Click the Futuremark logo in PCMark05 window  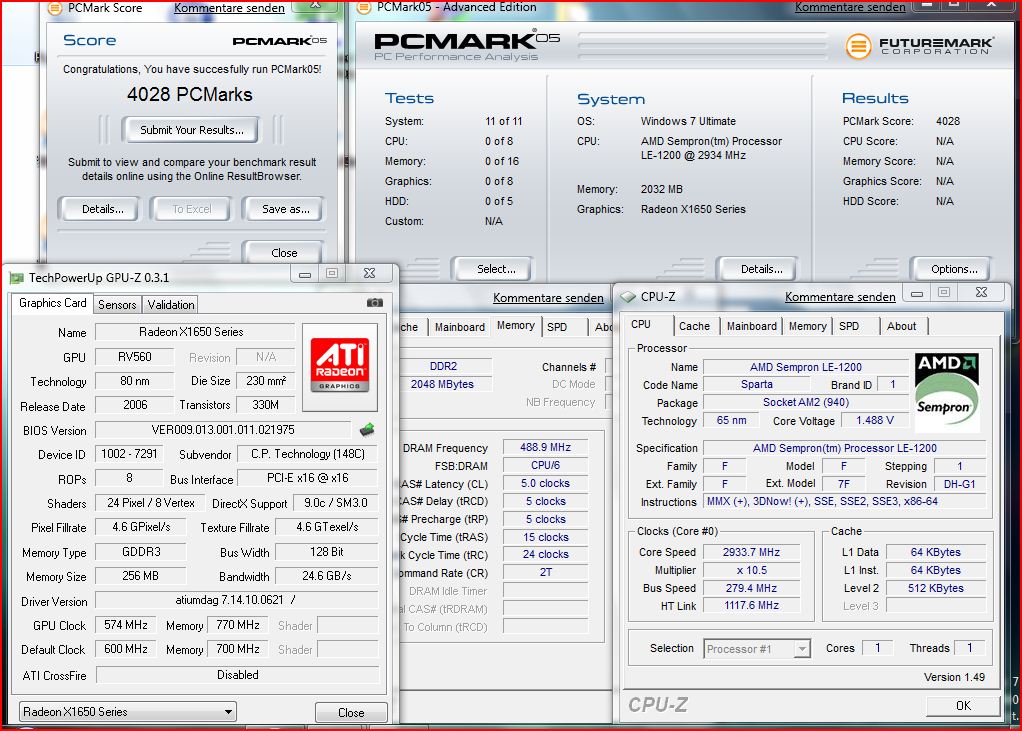click(x=920, y=46)
